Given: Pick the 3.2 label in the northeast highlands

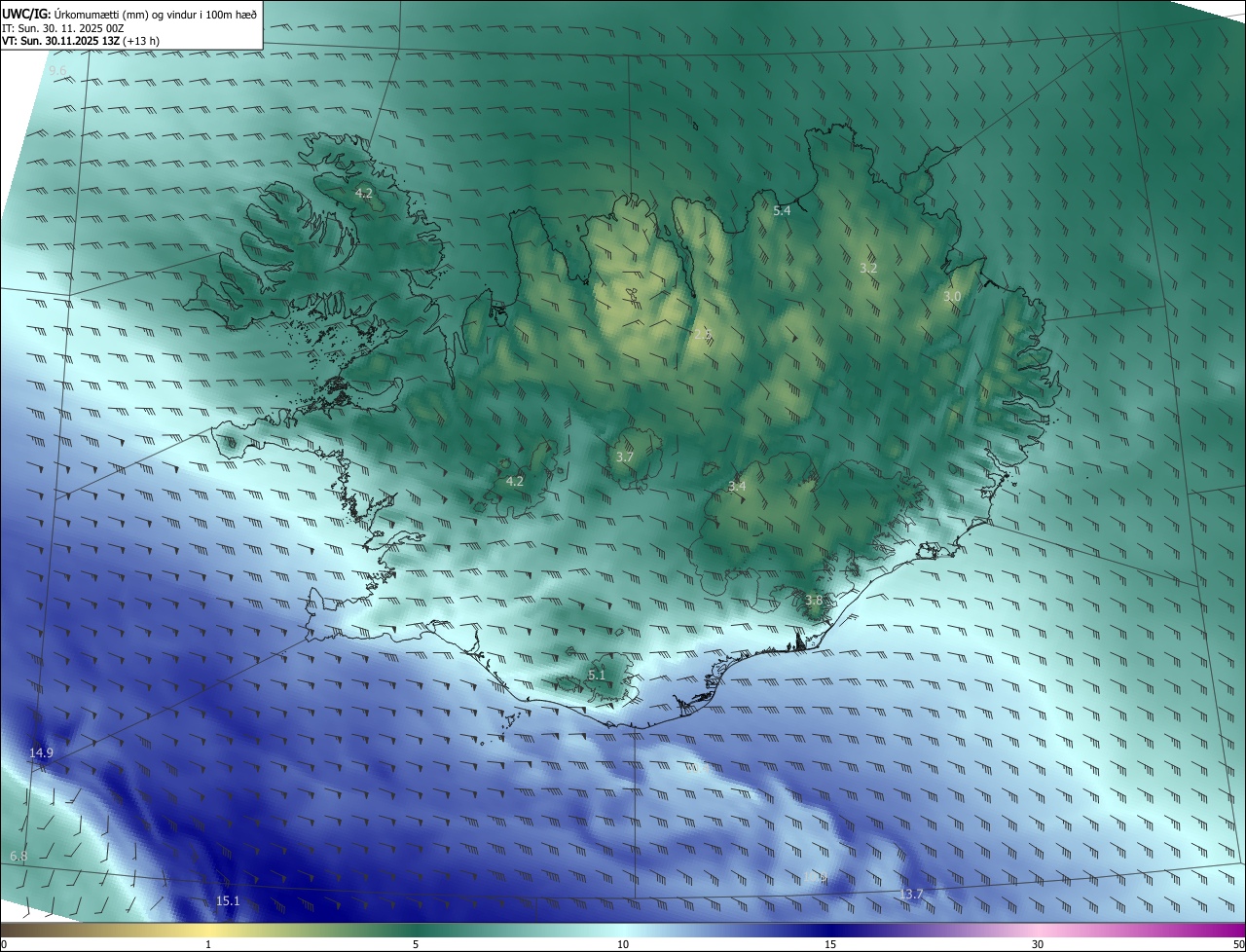Looking at the screenshot, I should pyautogui.click(x=868, y=268).
